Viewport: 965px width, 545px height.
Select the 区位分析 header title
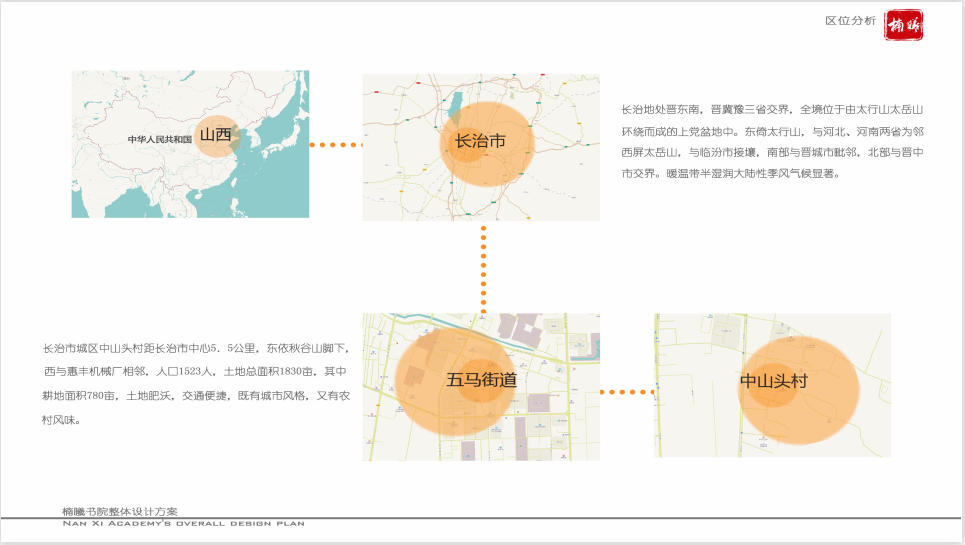(850, 21)
